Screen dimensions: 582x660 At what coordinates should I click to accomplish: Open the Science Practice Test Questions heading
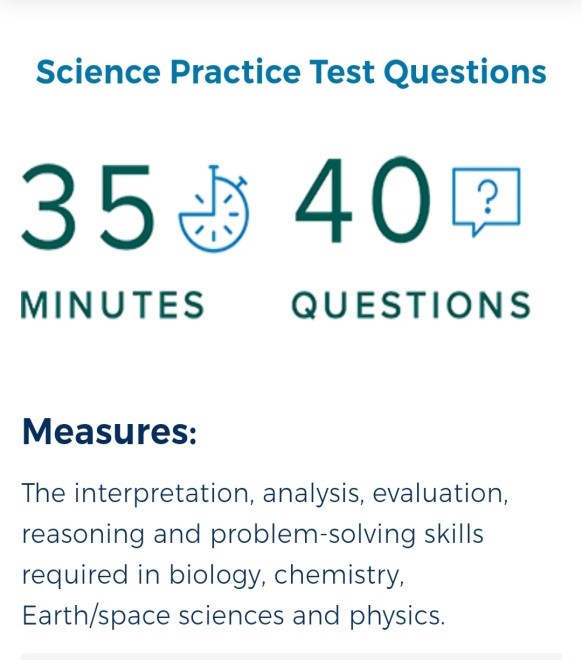291,72
